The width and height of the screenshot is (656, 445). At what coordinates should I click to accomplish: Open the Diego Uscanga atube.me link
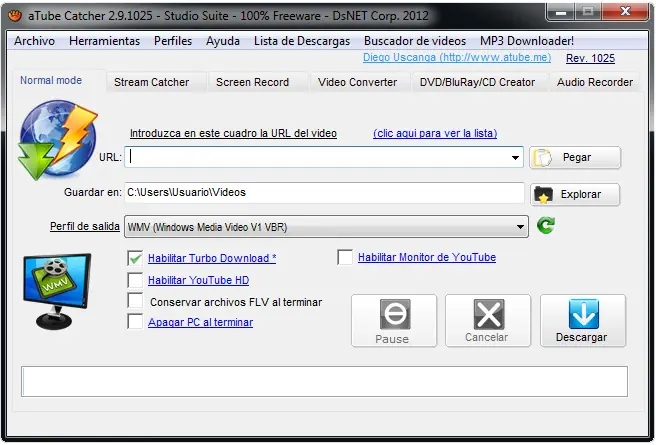pyautogui.click(x=457, y=58)
